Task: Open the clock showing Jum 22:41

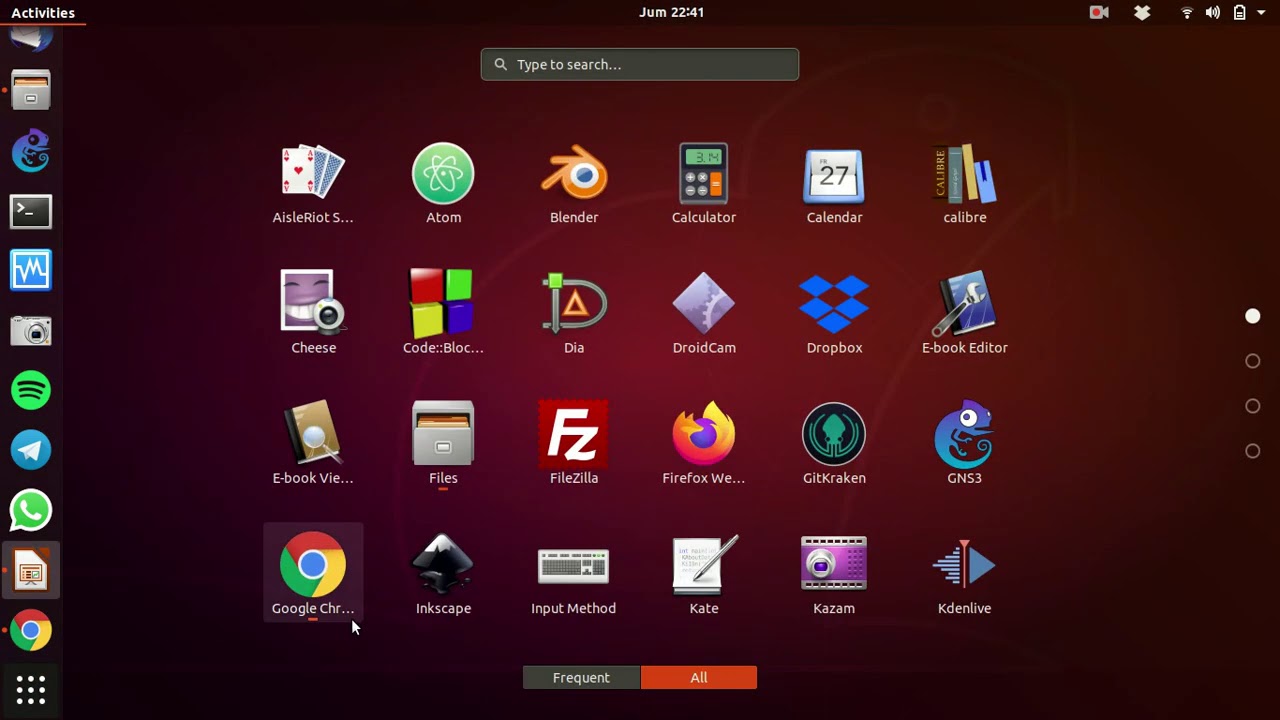Action: 672,13
